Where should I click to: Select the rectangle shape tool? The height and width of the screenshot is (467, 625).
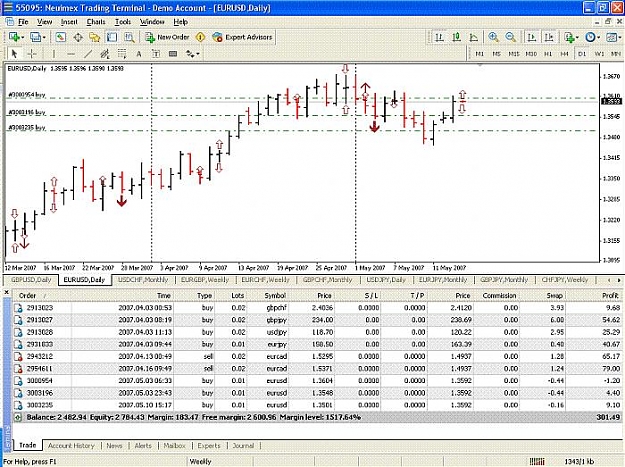[173, 54]
